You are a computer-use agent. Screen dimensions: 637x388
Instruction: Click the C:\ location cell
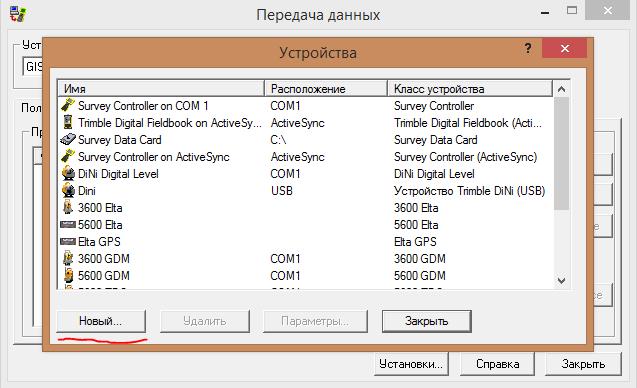tap(278, 140)
